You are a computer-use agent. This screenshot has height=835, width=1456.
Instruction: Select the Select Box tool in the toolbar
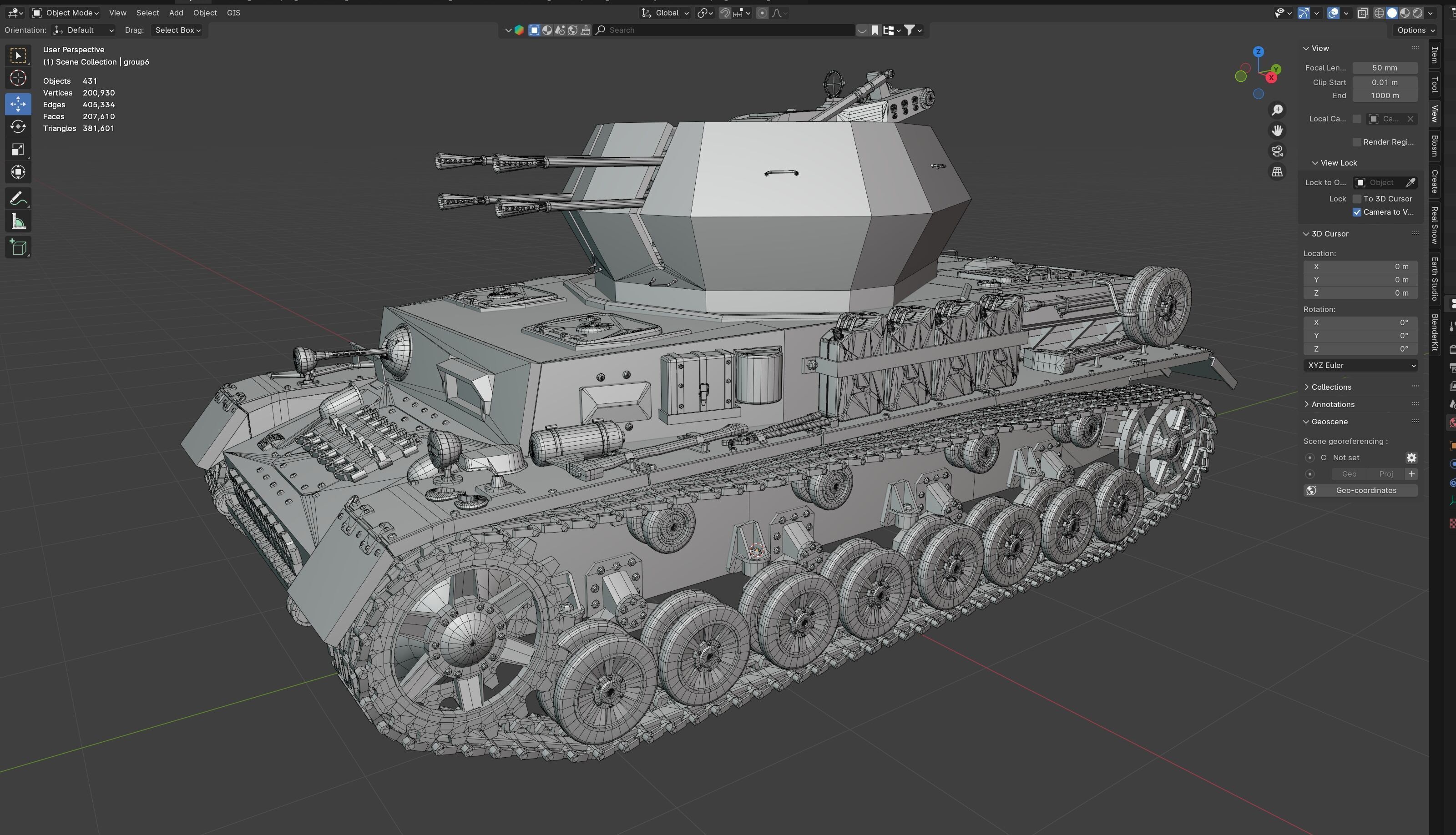[x=18, y=55]
